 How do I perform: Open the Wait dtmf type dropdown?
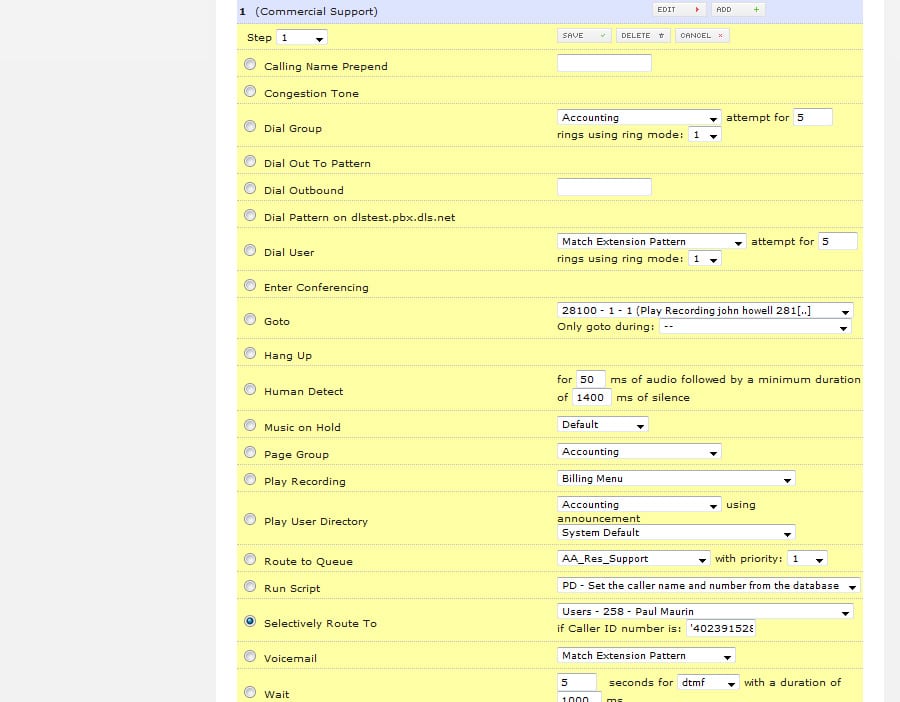click(707, 683)
